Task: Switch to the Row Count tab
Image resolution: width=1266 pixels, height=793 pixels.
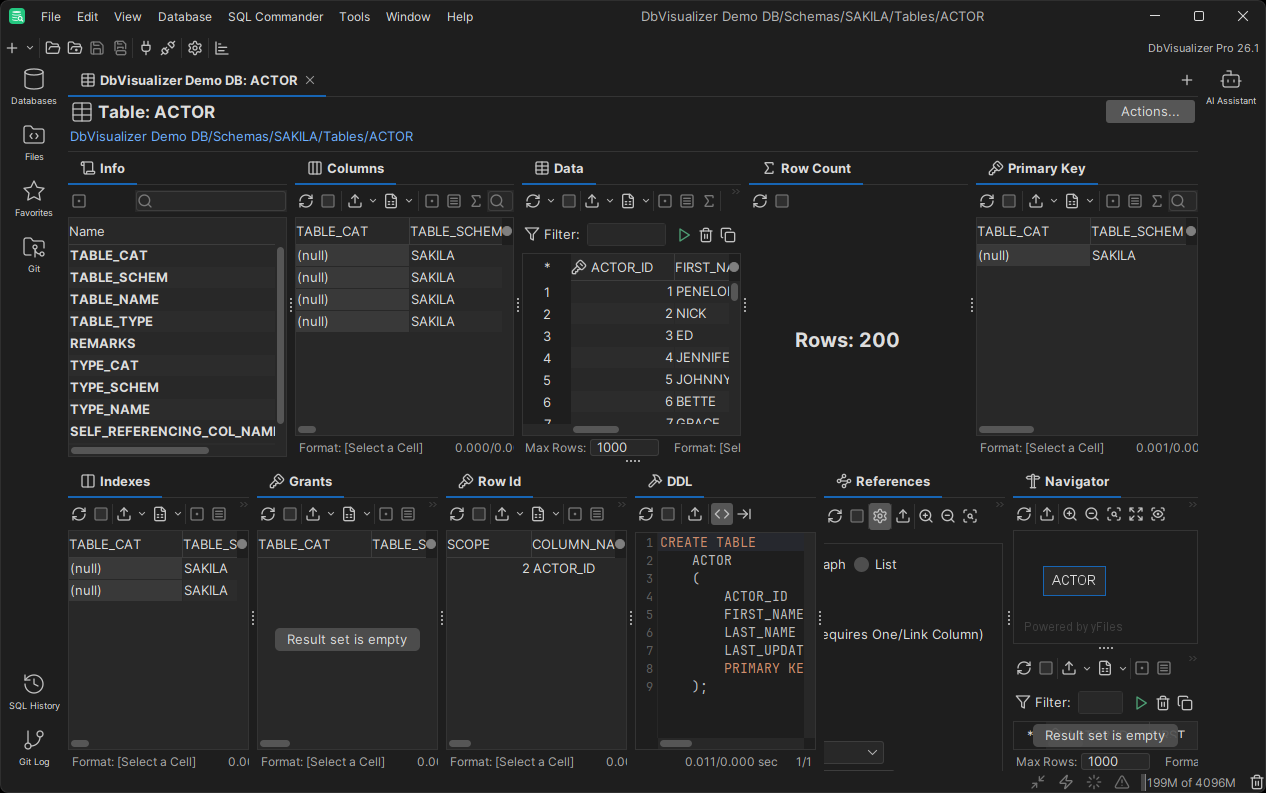Action: click(806, 169)
